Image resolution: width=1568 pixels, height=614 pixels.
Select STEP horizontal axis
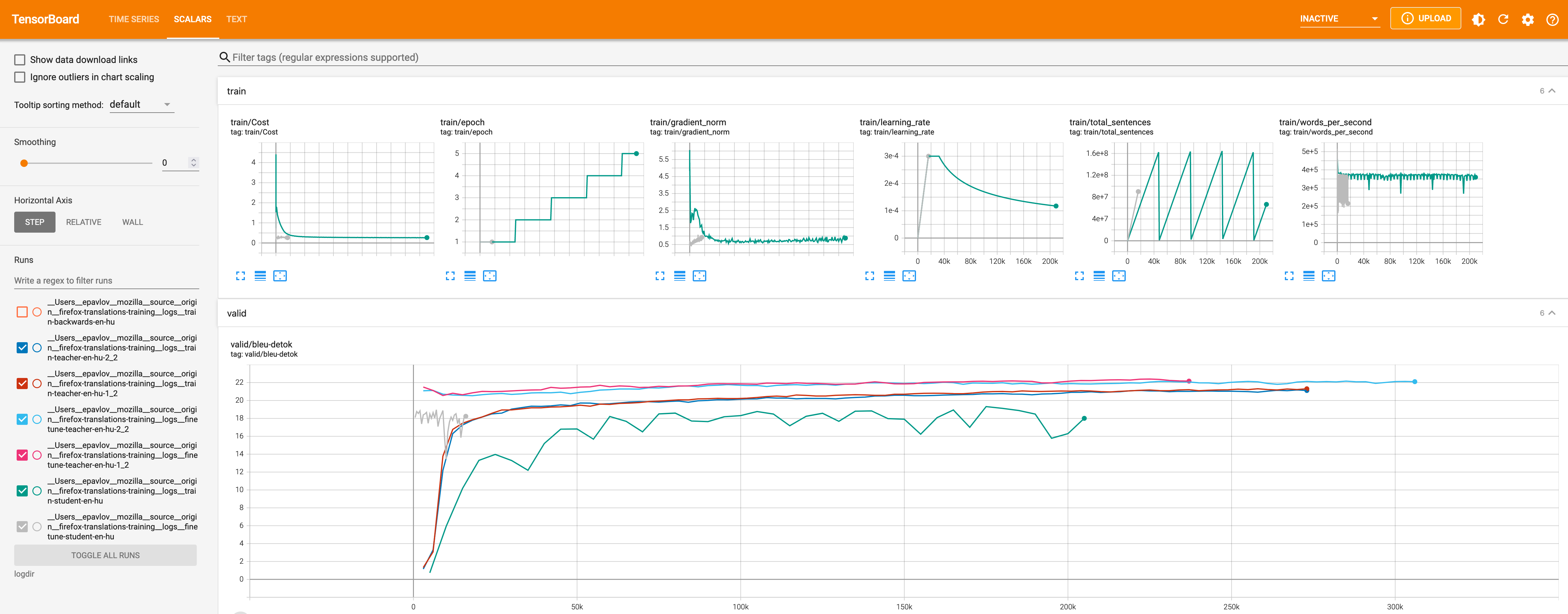[35, 222]
